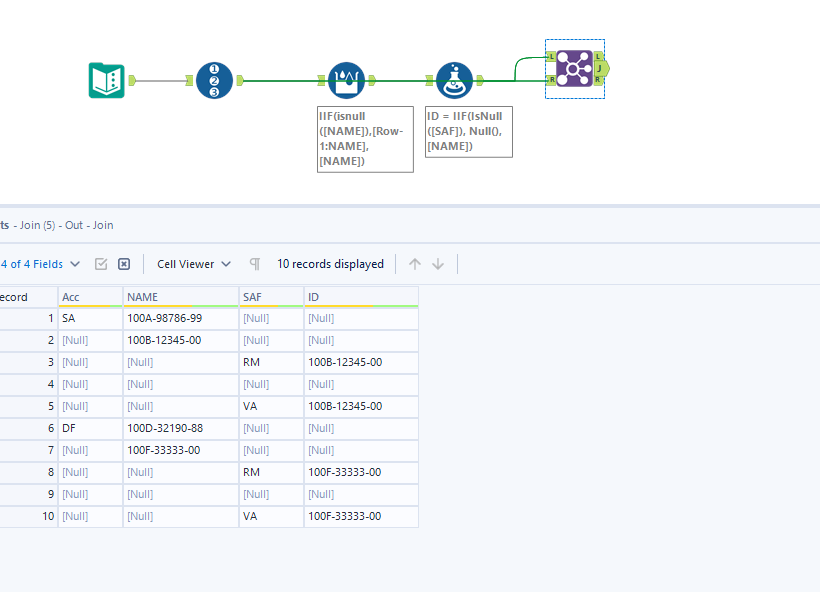The width and height of the screenshot is (820, 592).
Task: Click the deselect fields X icon
Action: coord(124,264)
